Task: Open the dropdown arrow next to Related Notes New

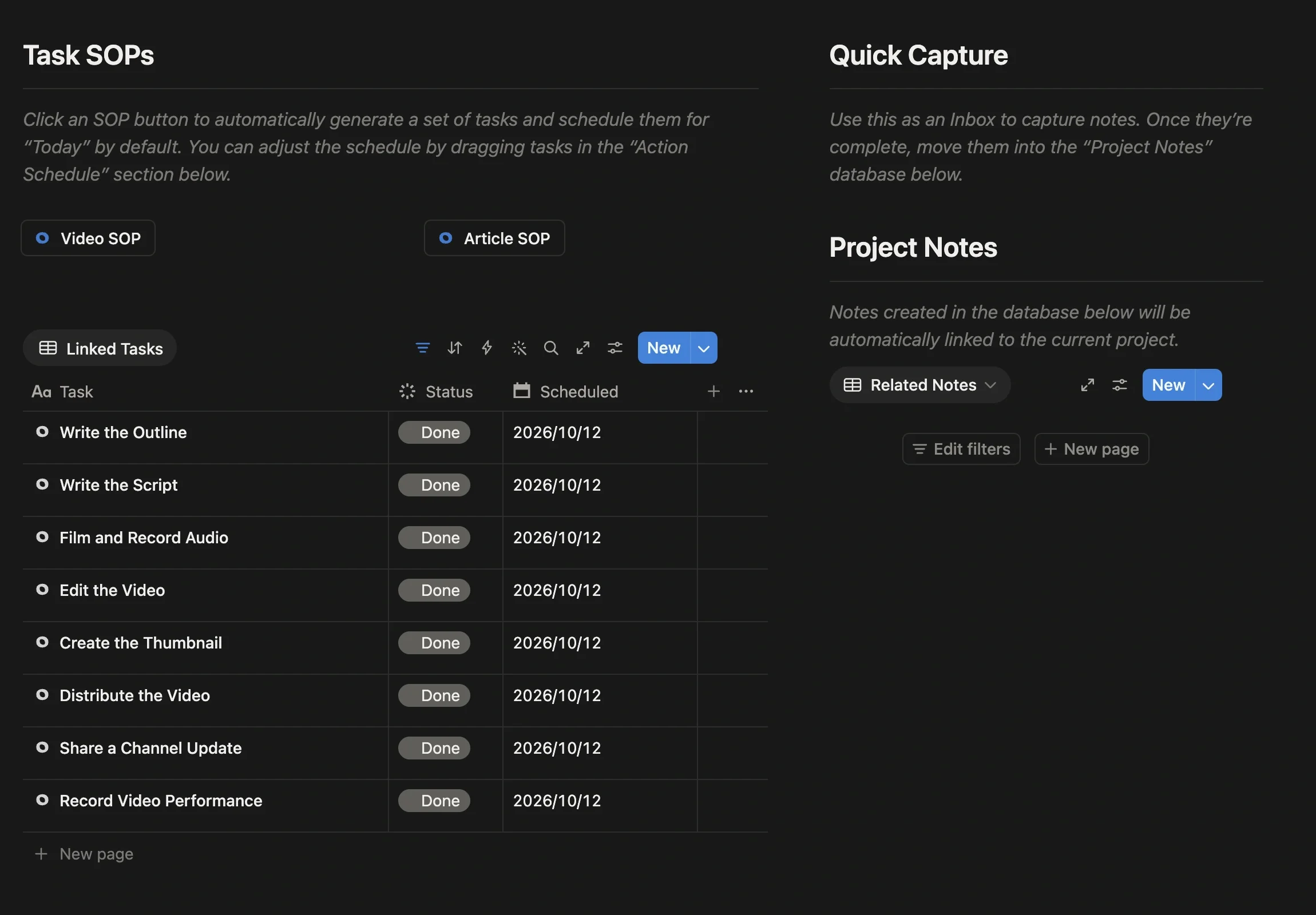Action: click(1208, 385)
